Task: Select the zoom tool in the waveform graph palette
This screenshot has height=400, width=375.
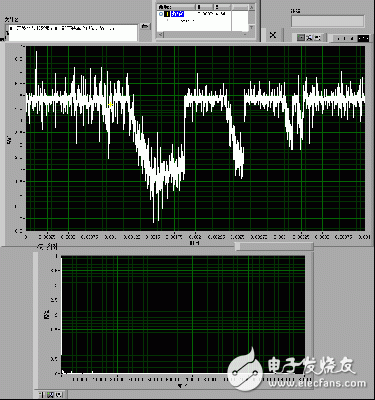Action: [x=309, y=38]
